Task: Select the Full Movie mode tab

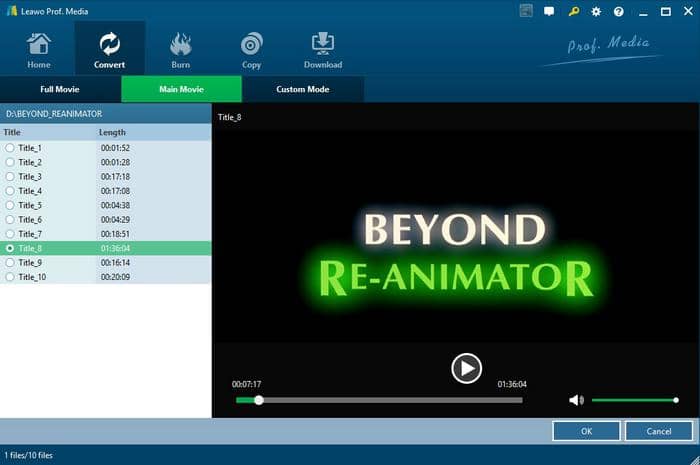Action: tap(60, 89)
